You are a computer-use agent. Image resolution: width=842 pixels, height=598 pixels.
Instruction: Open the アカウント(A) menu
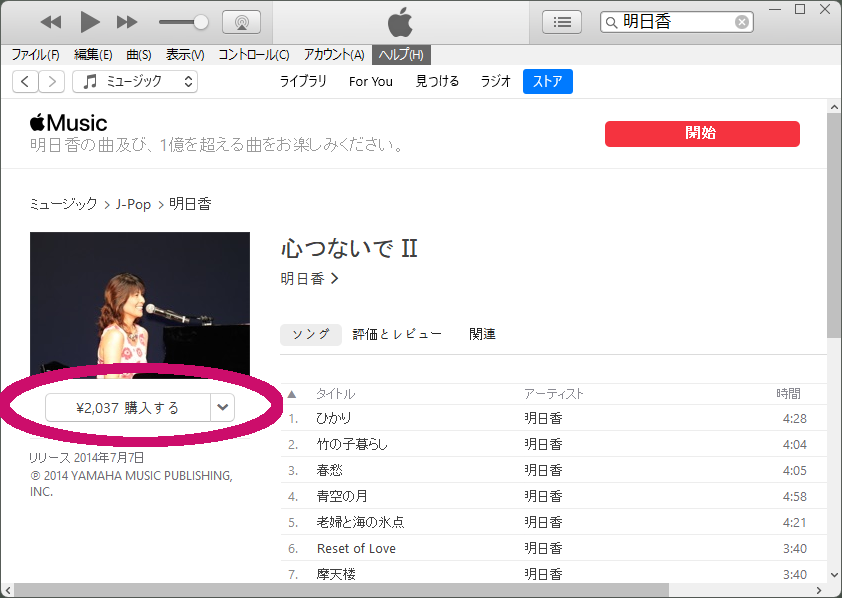point(334,55)
